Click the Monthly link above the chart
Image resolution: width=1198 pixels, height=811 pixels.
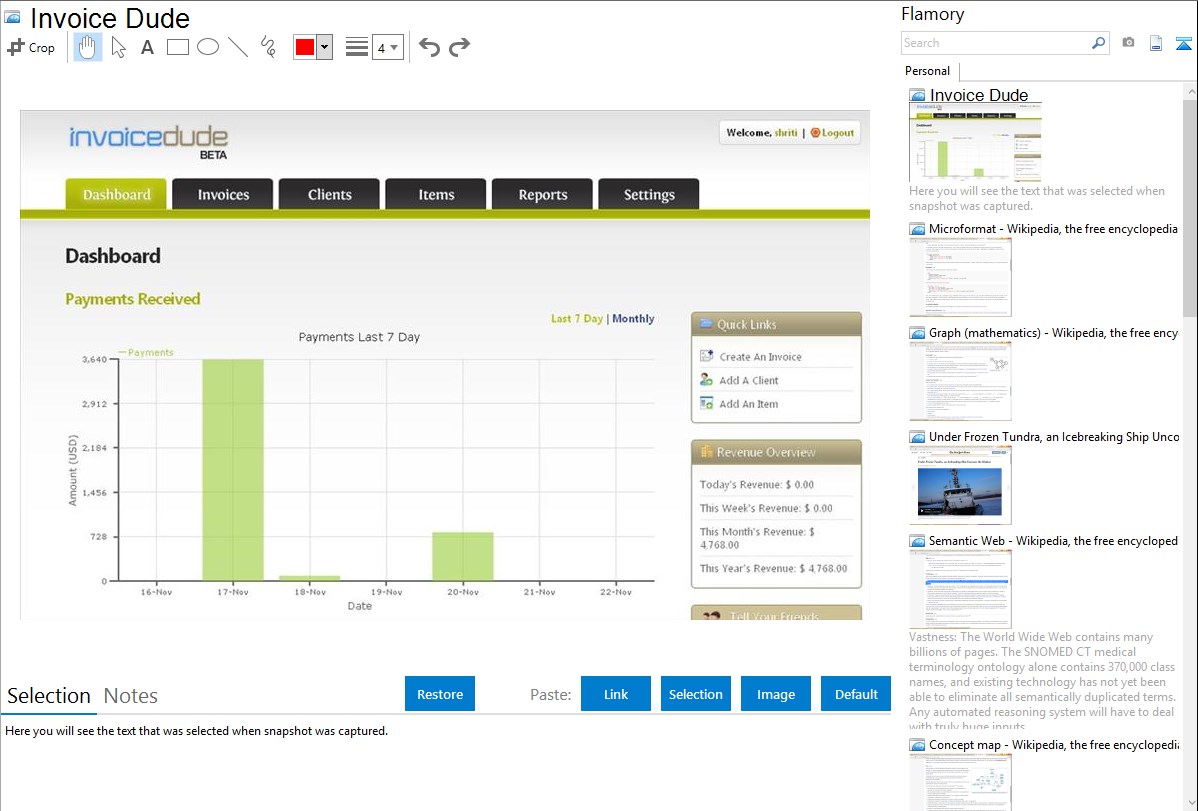click(633, 319)
